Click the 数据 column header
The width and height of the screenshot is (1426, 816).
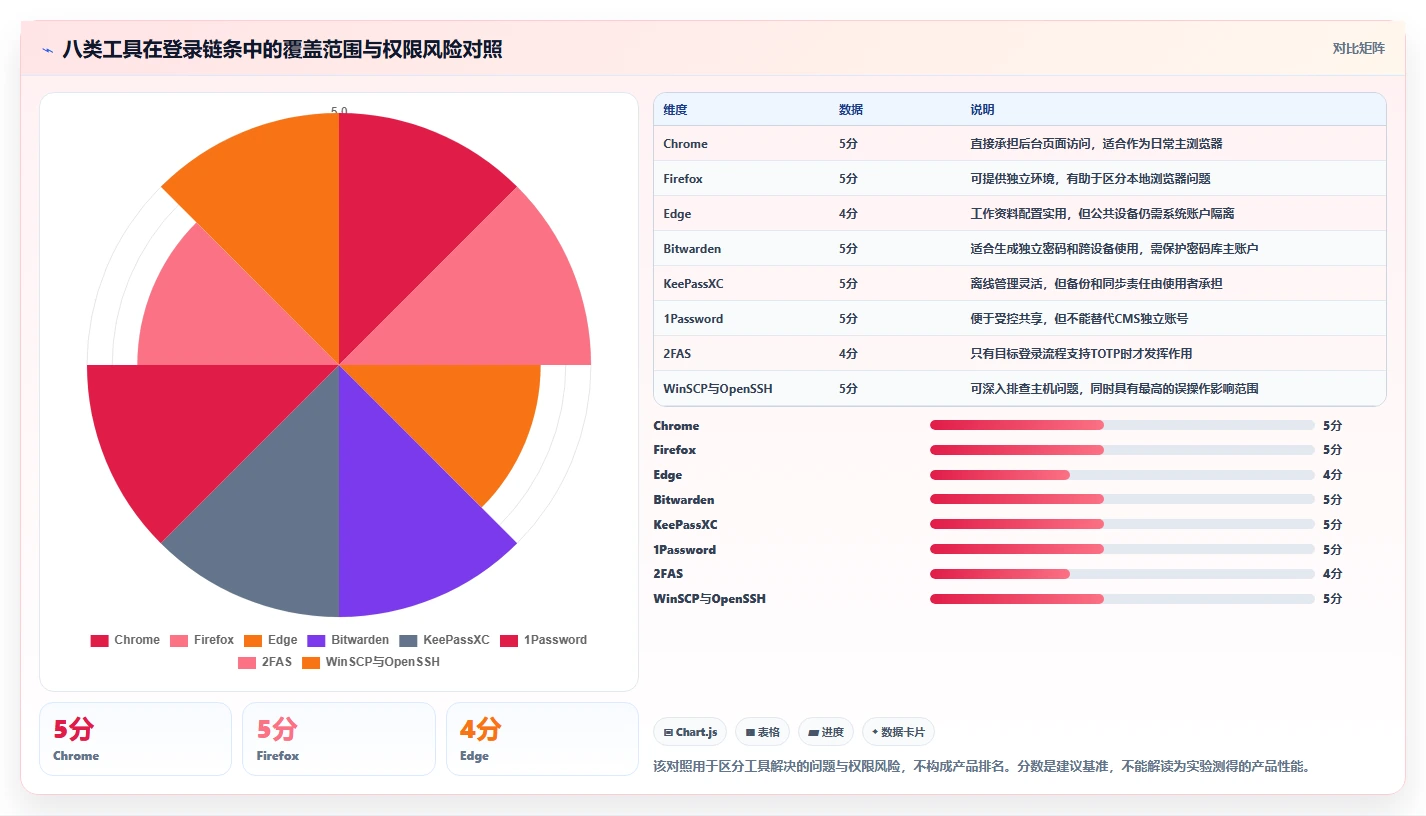pos(851,110)
